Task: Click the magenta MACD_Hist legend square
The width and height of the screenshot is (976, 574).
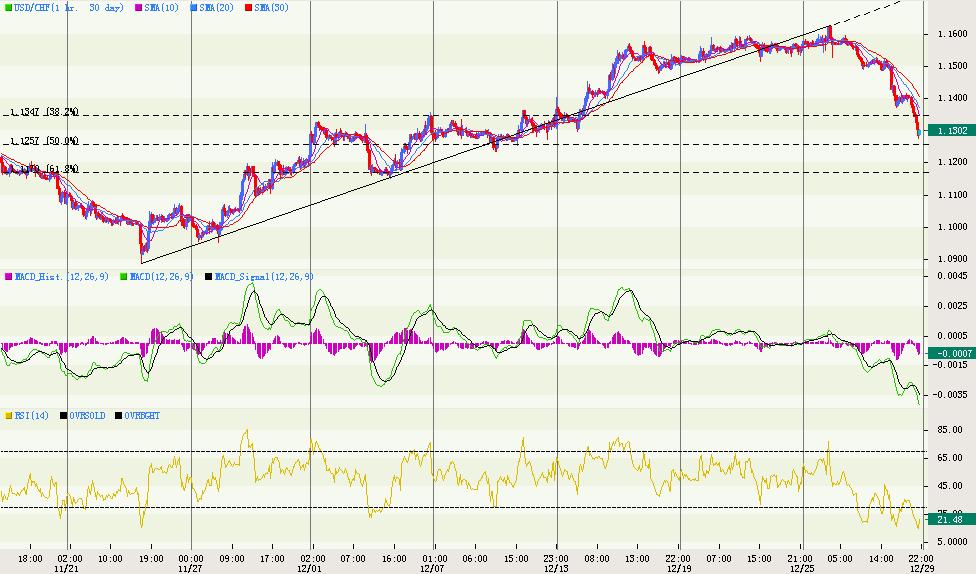Action: 9,276
